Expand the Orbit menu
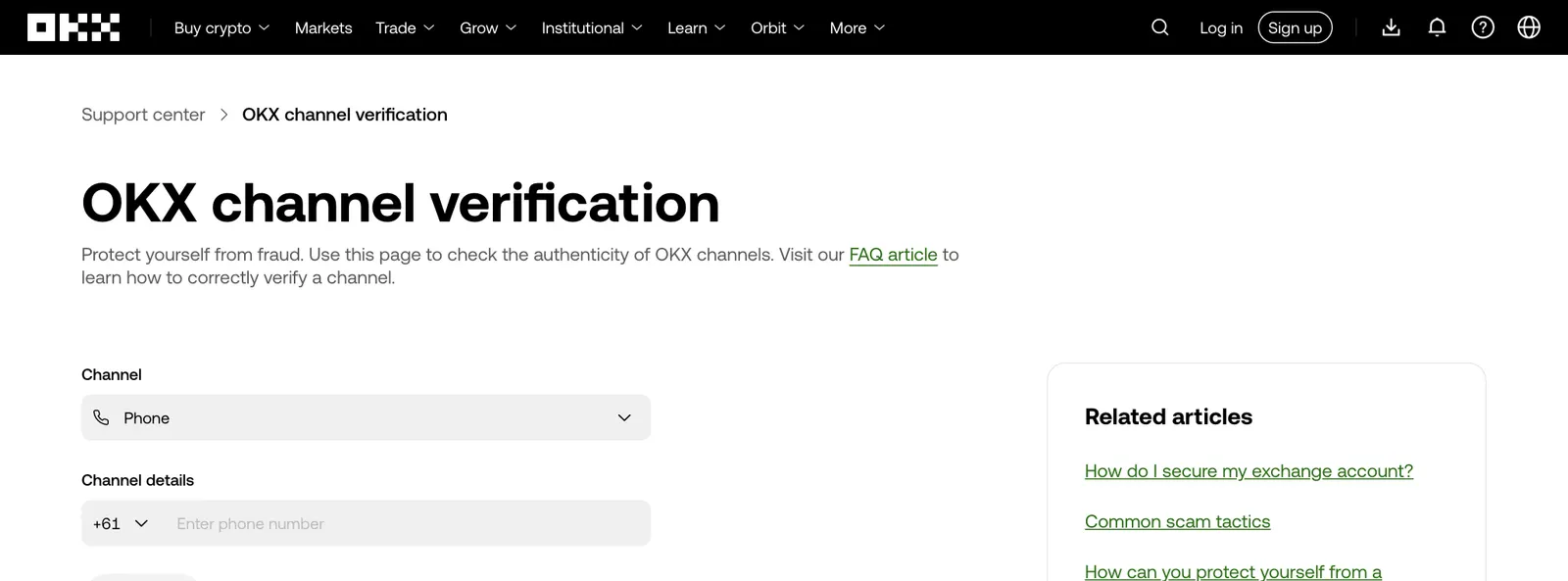Image resolution: width=1568 pixels, height=581 pixels. click(777, 27)
